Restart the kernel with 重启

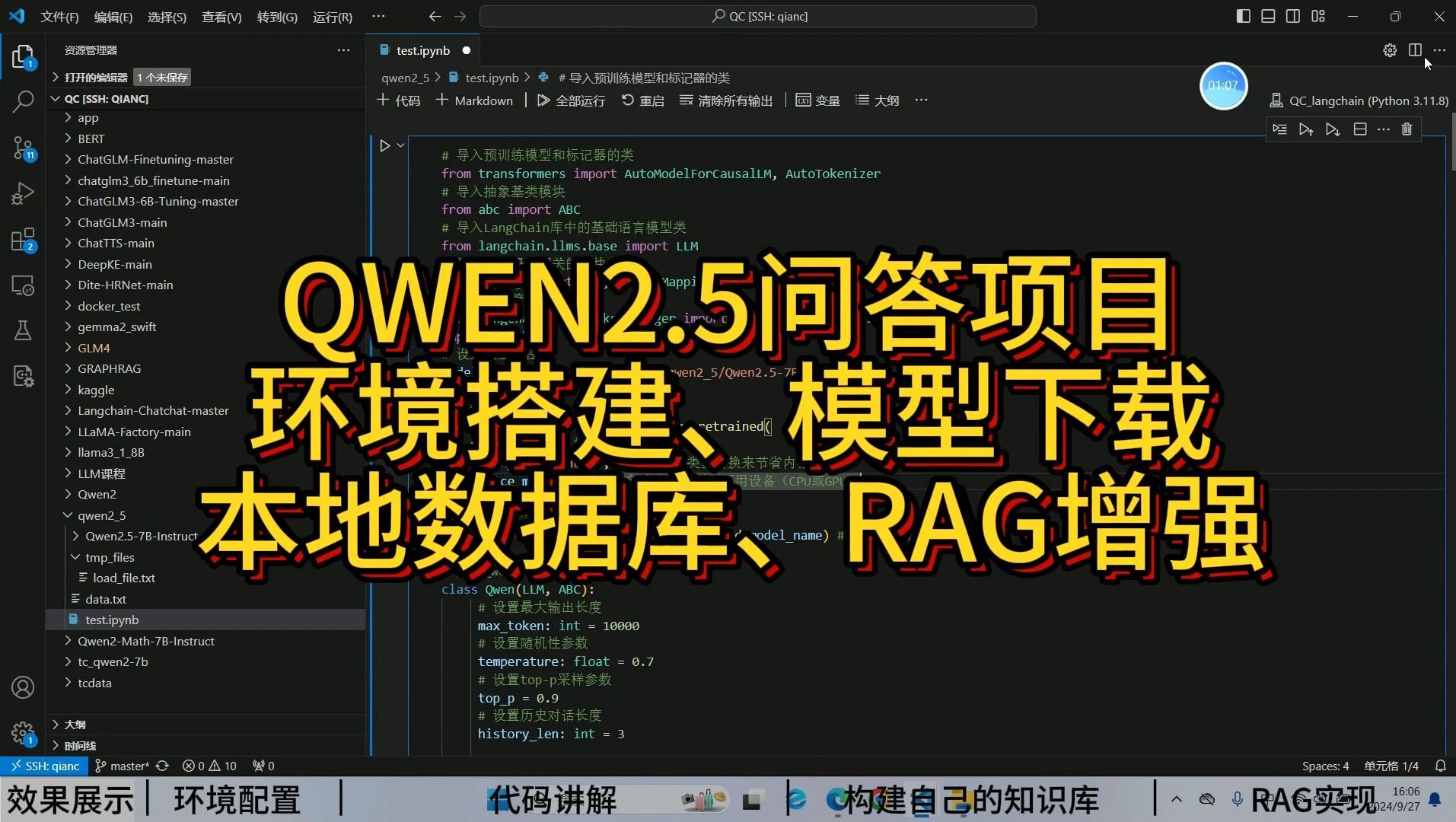(643, 100)
